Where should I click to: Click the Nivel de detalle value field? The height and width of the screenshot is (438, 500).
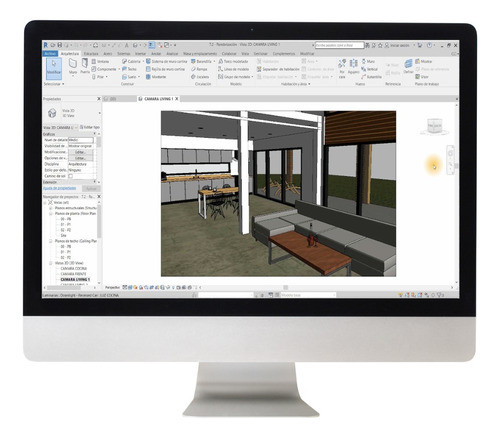tap(81, 140)
